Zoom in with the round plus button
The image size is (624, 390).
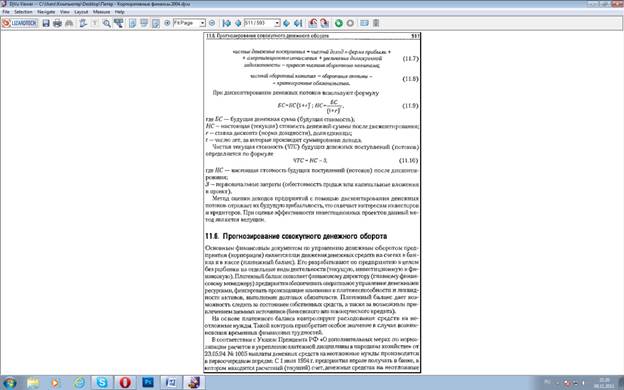pyautogui.click(x=167, y=23)
